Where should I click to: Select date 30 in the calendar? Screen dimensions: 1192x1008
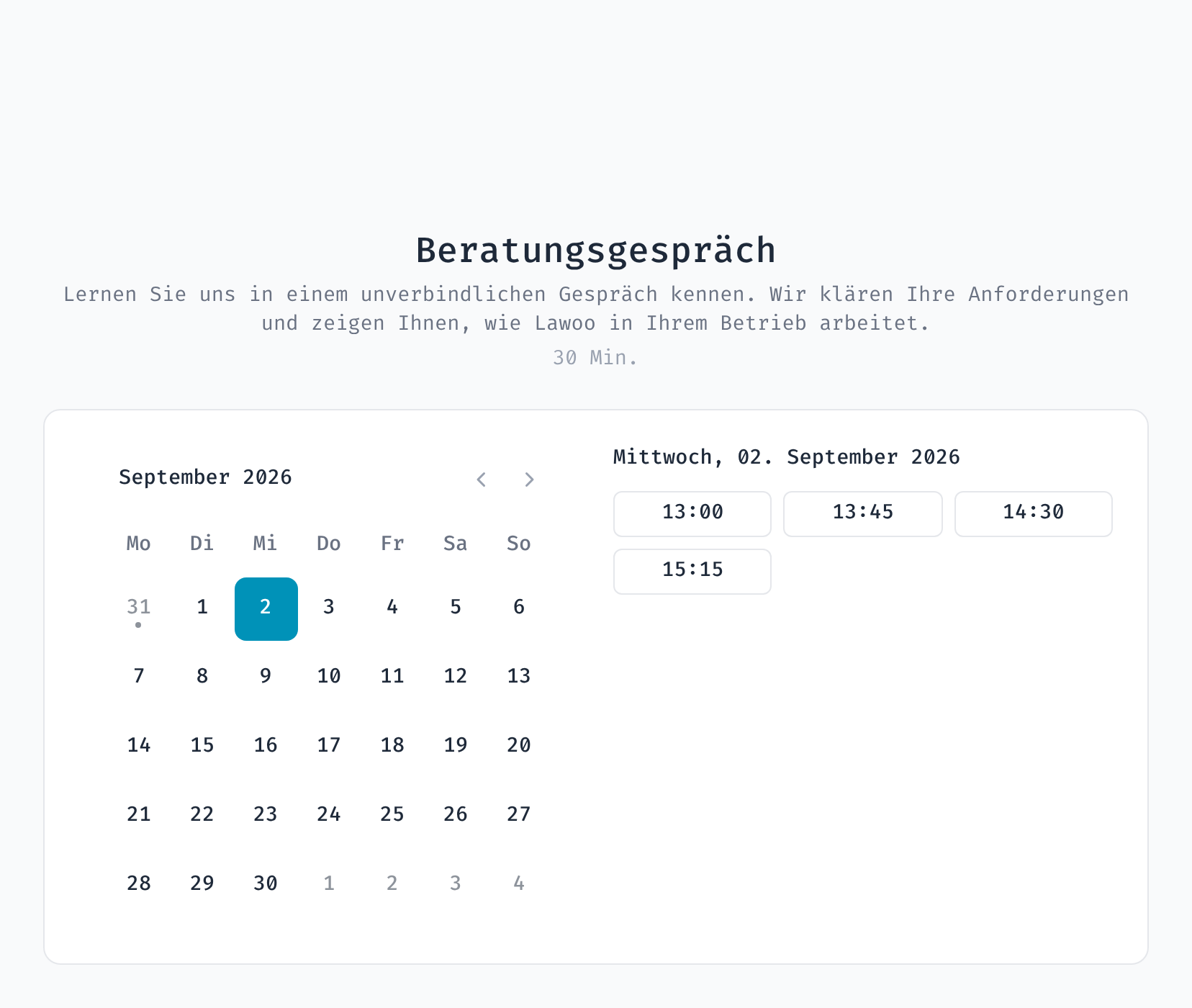[x=266, y=886]
